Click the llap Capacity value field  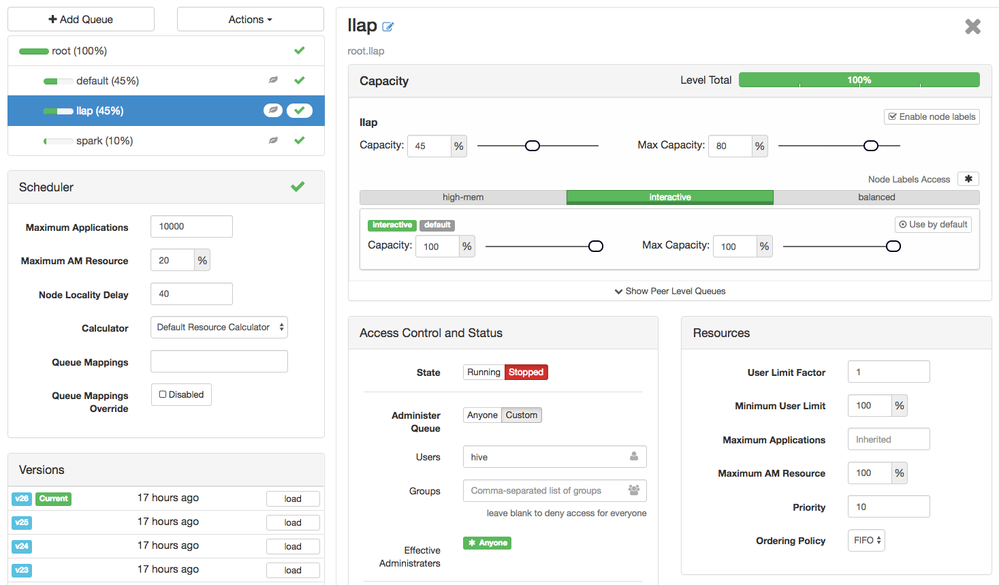point(429,146)
